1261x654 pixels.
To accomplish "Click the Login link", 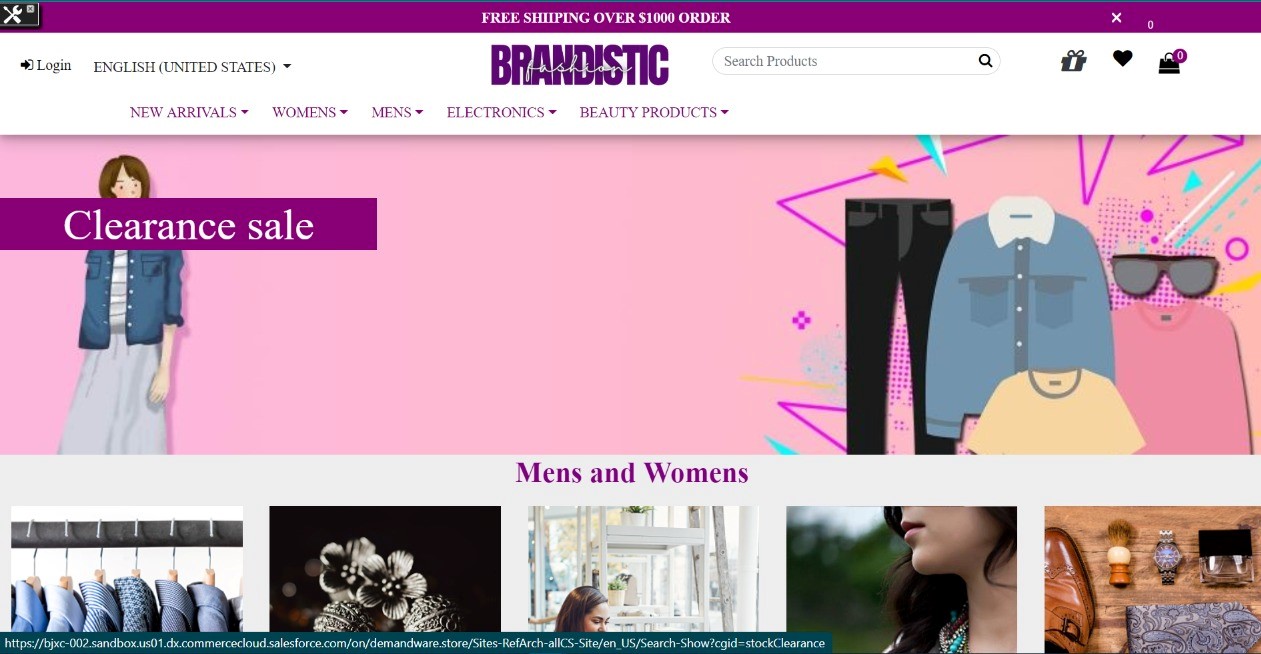I will (x=46, y=65).
